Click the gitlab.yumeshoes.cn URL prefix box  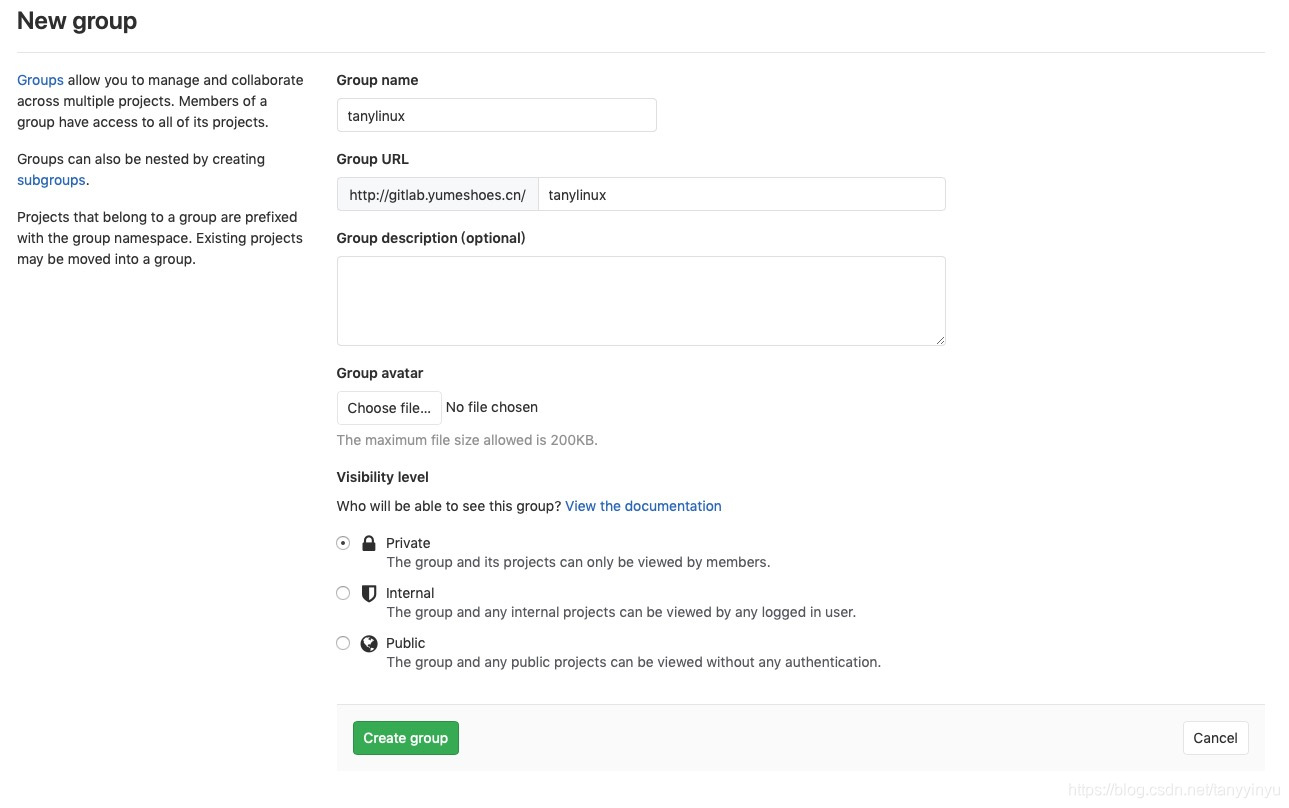coord(437,194)
